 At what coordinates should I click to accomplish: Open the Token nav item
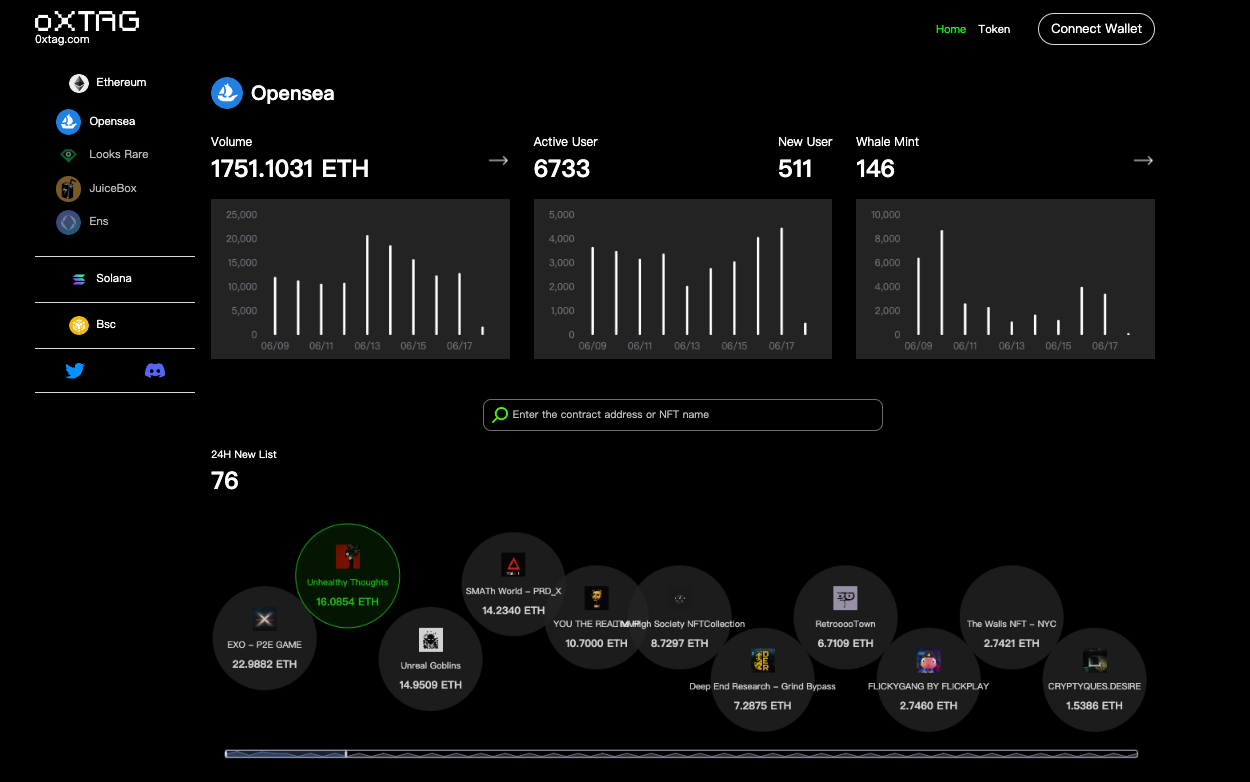(x=994, y=29)
